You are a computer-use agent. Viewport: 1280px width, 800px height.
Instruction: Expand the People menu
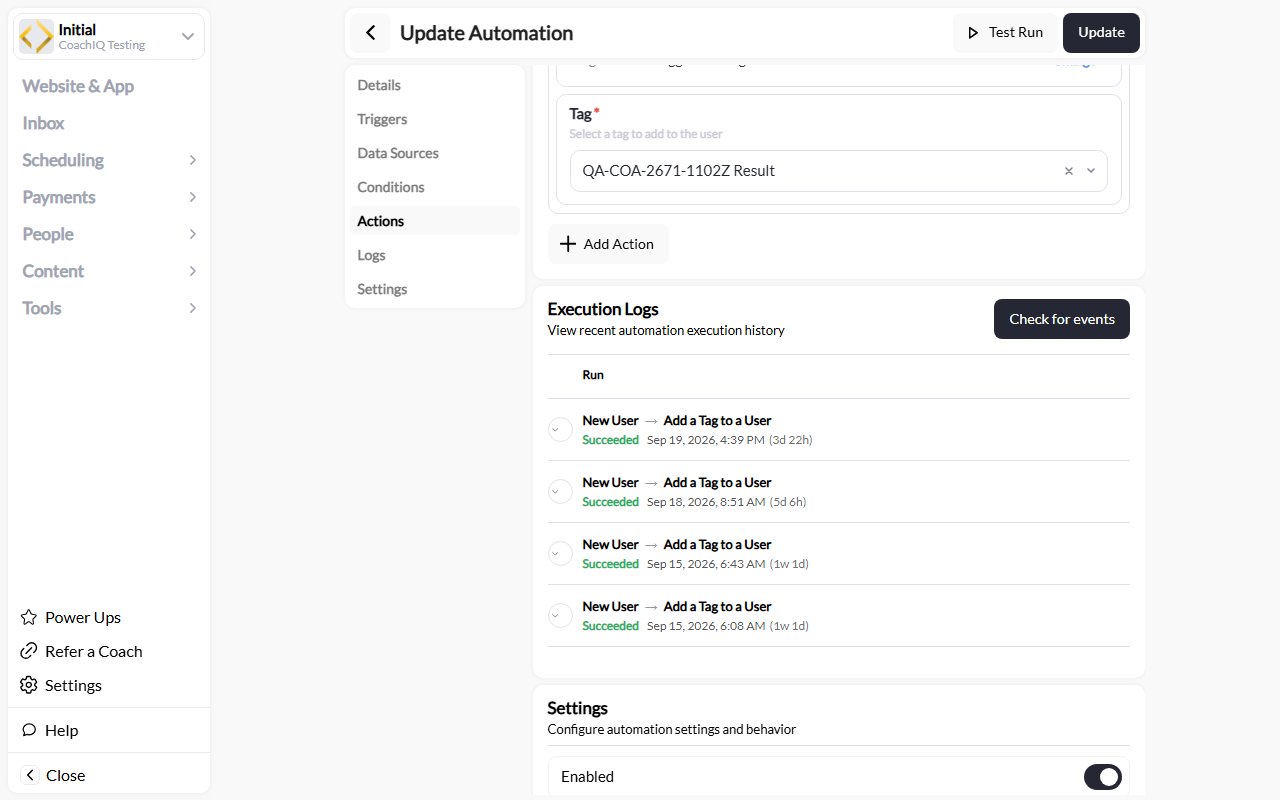click(193, 234)
